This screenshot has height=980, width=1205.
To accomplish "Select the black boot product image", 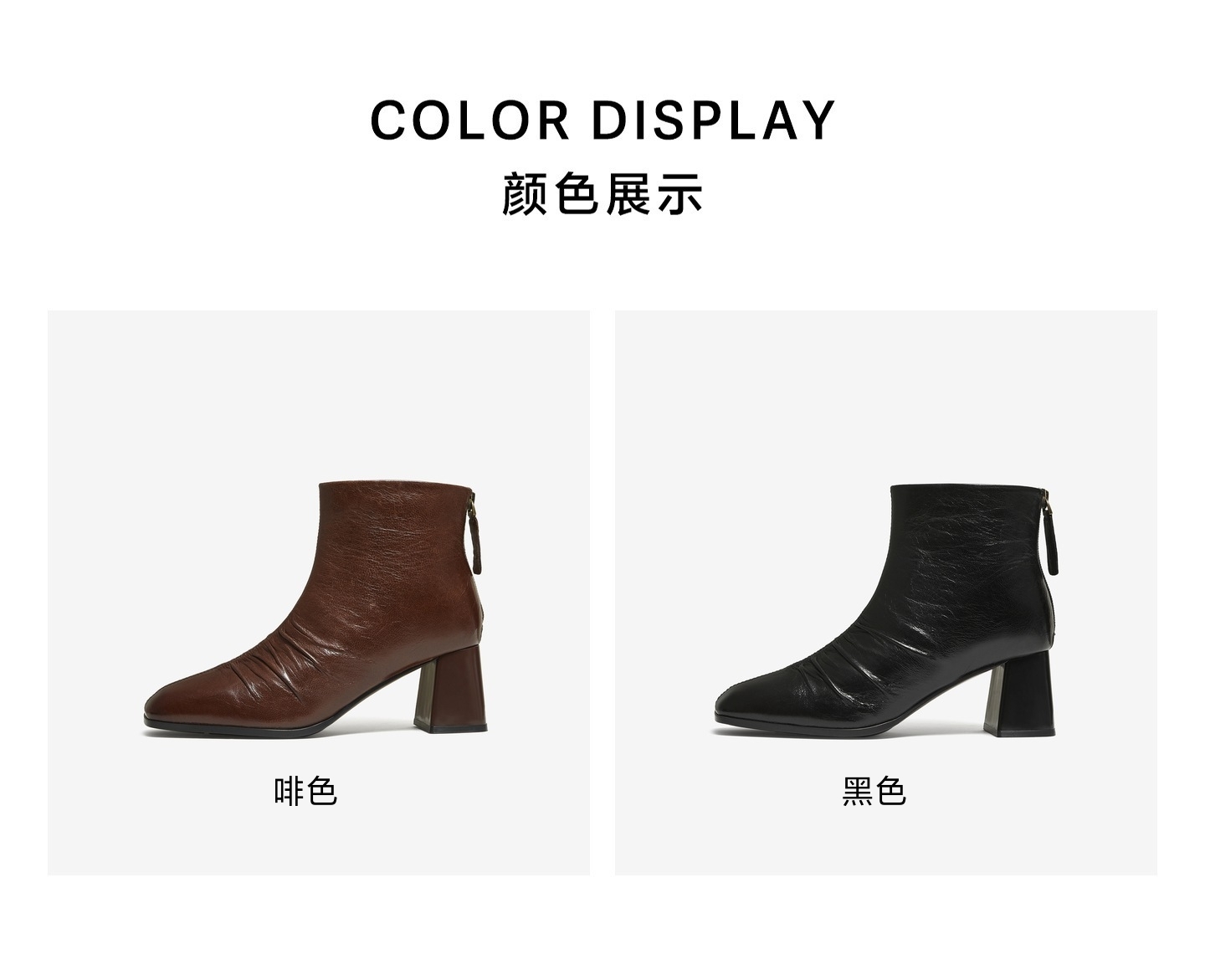I will pyautogui.click(x=885, y=609).
